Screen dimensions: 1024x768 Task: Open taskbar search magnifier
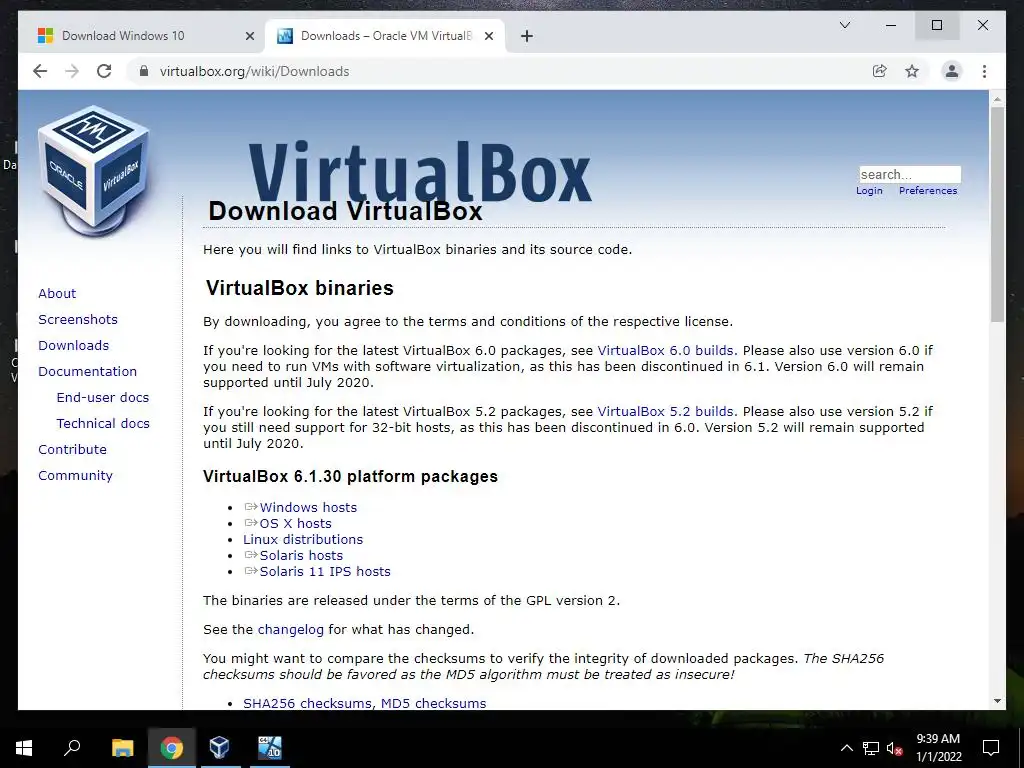72,748
